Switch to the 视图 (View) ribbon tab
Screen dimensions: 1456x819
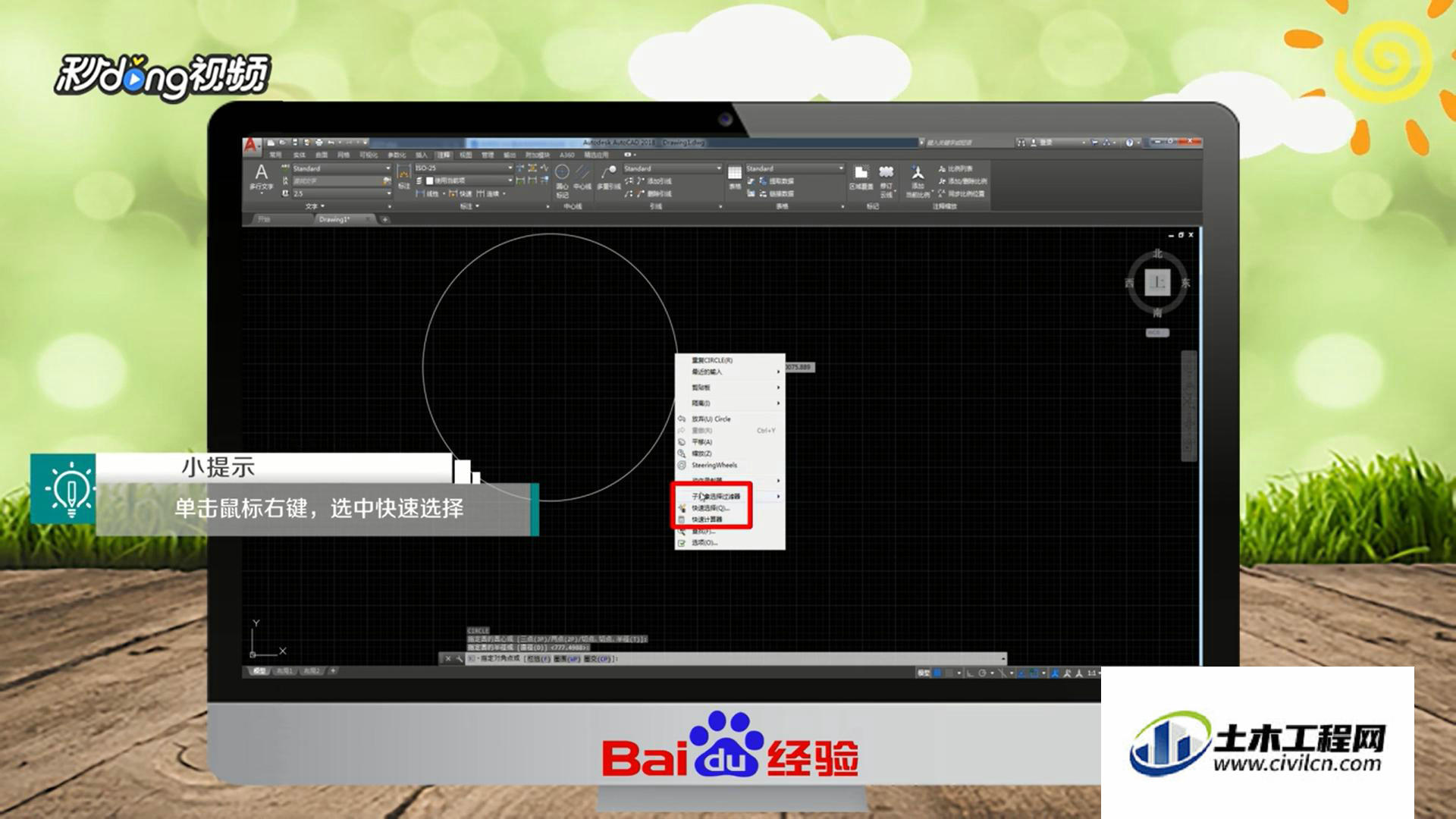466,155
